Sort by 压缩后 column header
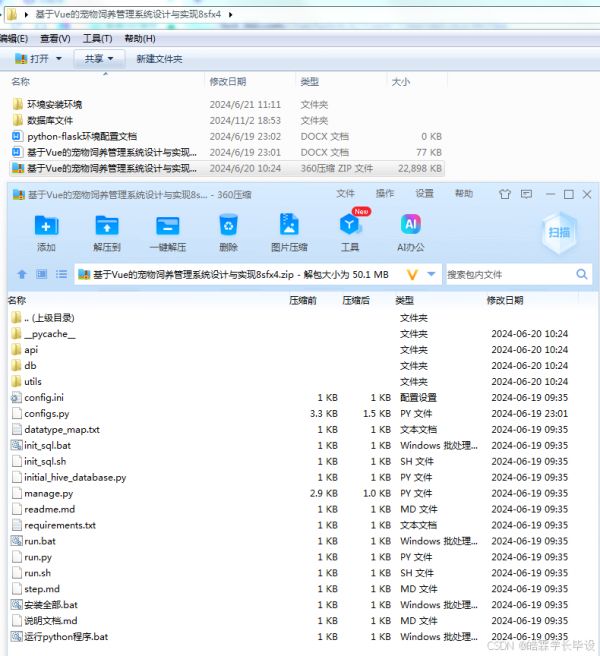Image resolution: width=600 pixels, height=656 pixels. coord(356,300)
